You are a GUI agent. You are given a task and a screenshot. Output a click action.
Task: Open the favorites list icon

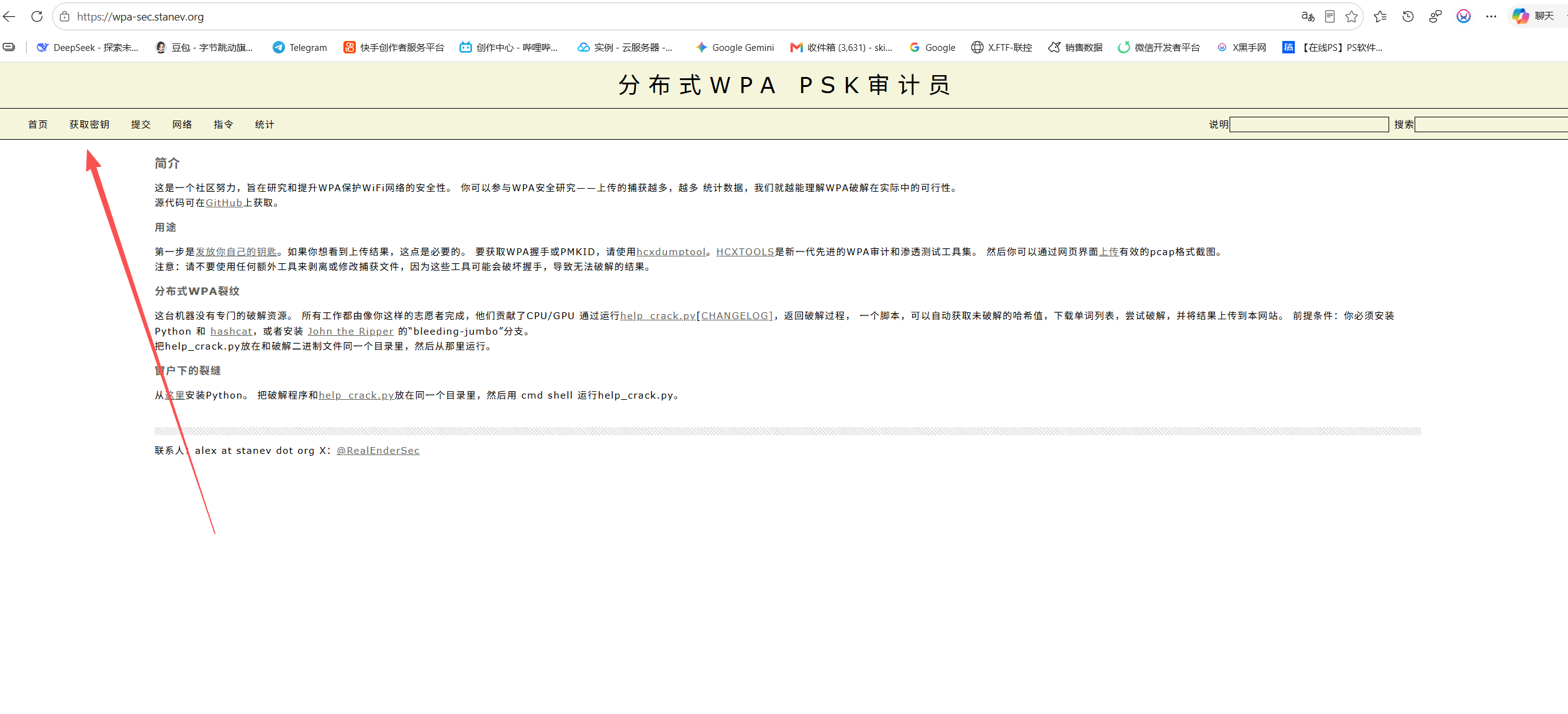point(1380,17)
